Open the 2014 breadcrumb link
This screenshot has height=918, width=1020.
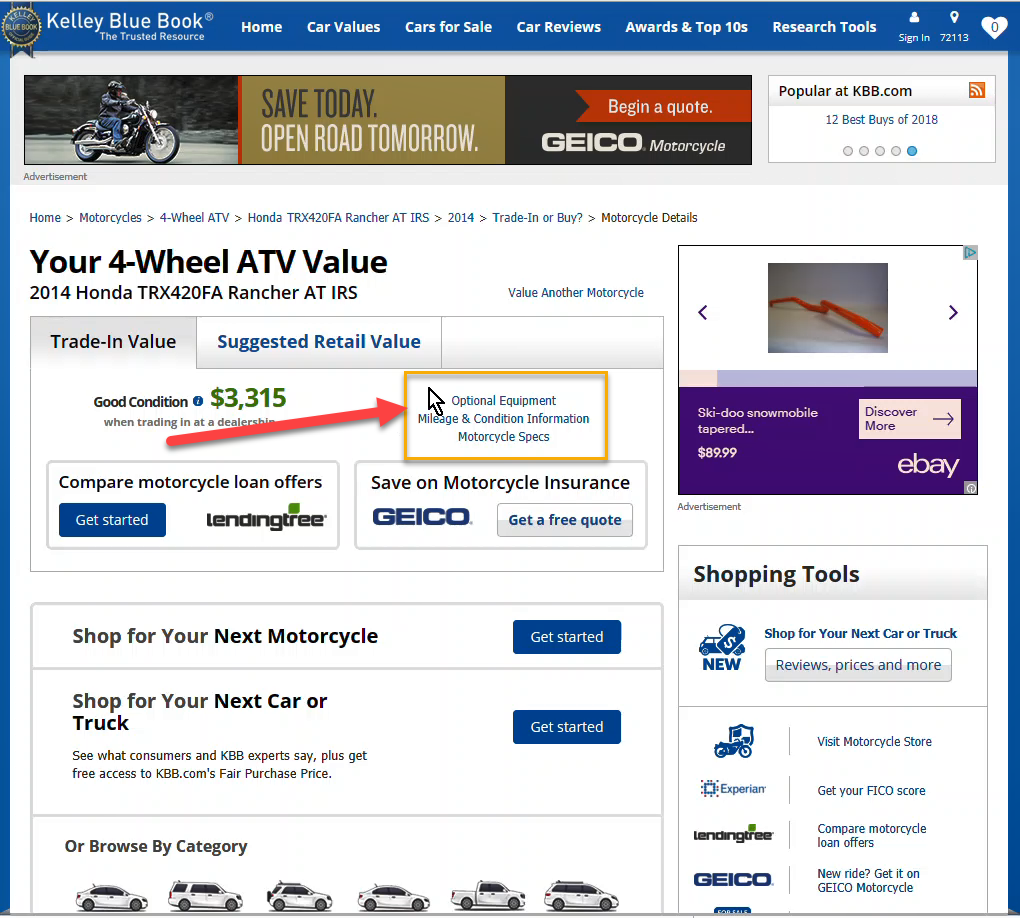[461, 218]
